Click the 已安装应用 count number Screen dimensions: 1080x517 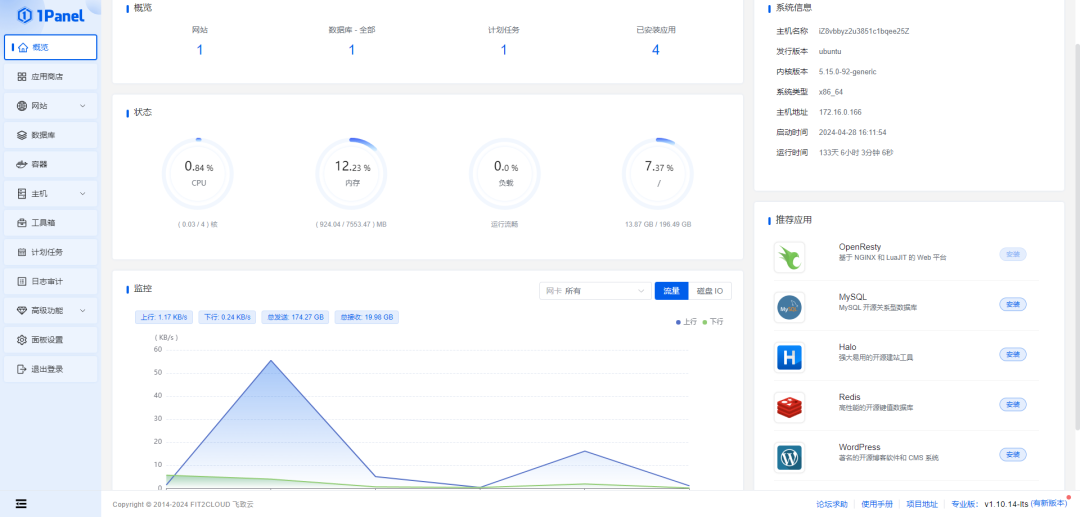click(x=655, y=50)
